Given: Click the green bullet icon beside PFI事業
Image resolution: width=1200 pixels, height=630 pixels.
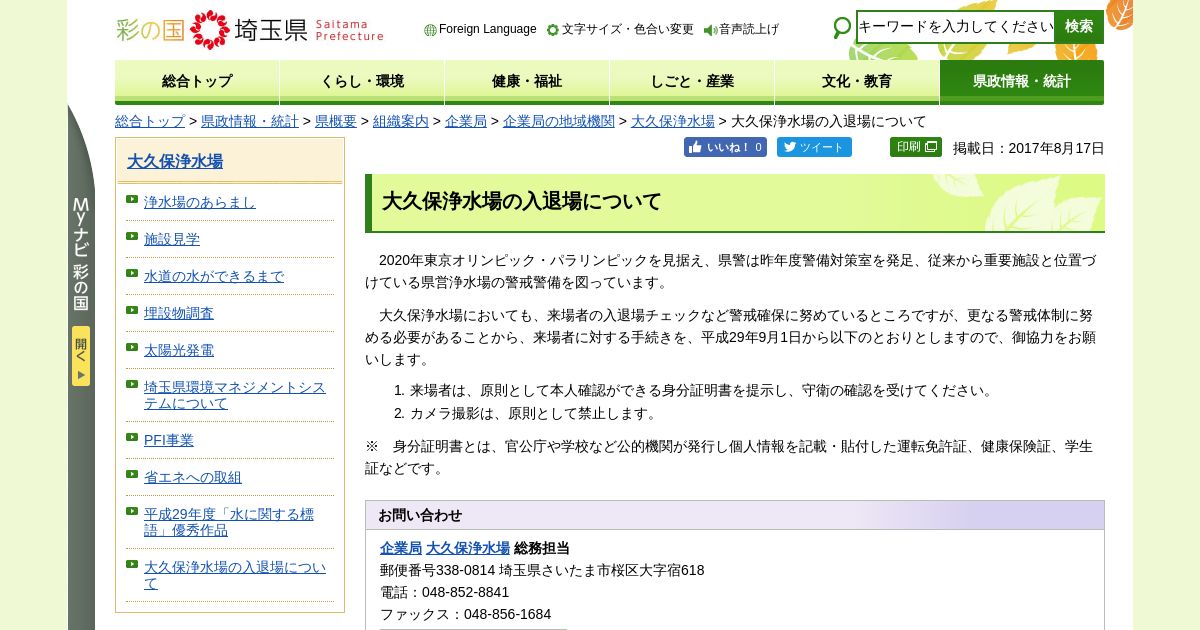Looking at the screenshot, I should (132, 437).
